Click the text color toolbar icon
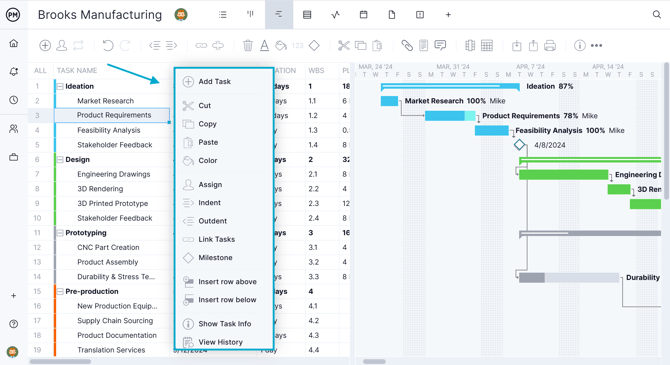 coord(264,45)
